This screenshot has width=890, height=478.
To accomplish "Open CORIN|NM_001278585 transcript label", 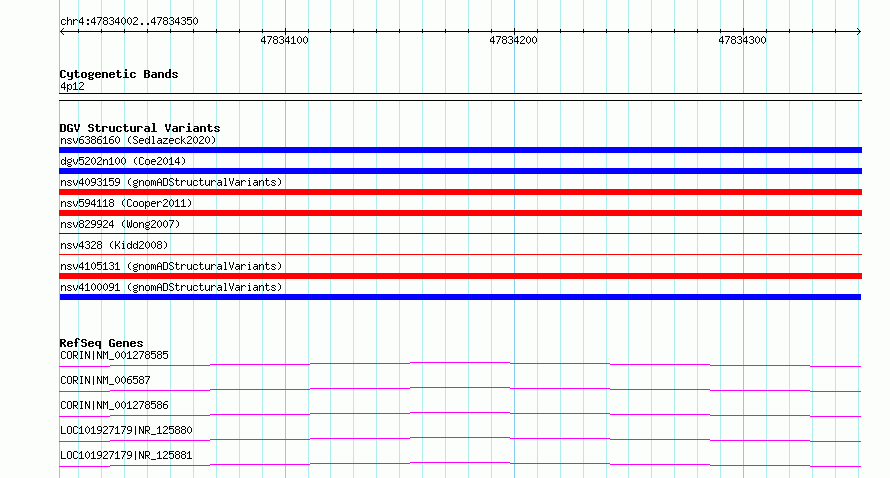I will click(x=114, y=355).
